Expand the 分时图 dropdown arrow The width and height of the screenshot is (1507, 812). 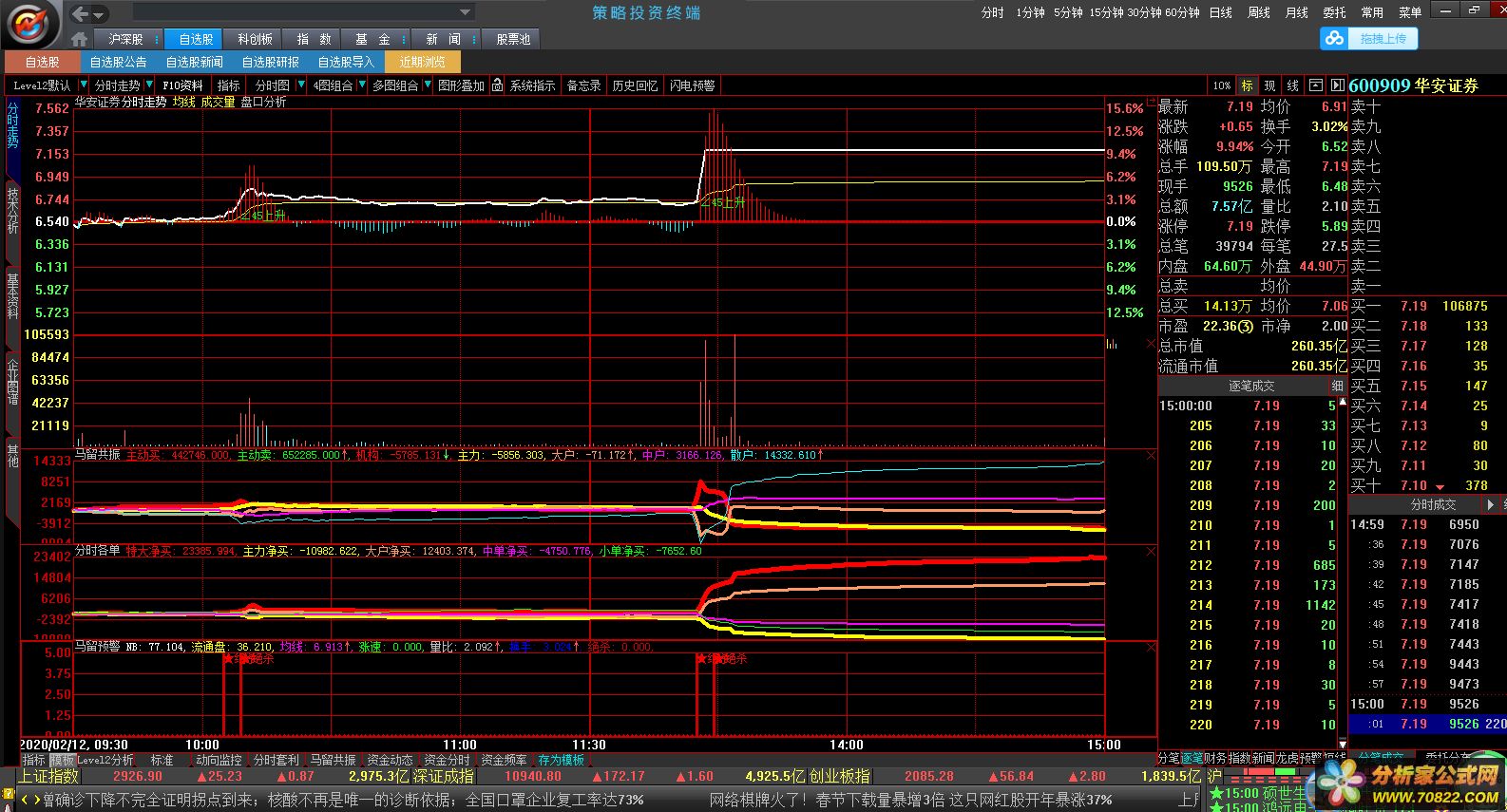(301, 85)
